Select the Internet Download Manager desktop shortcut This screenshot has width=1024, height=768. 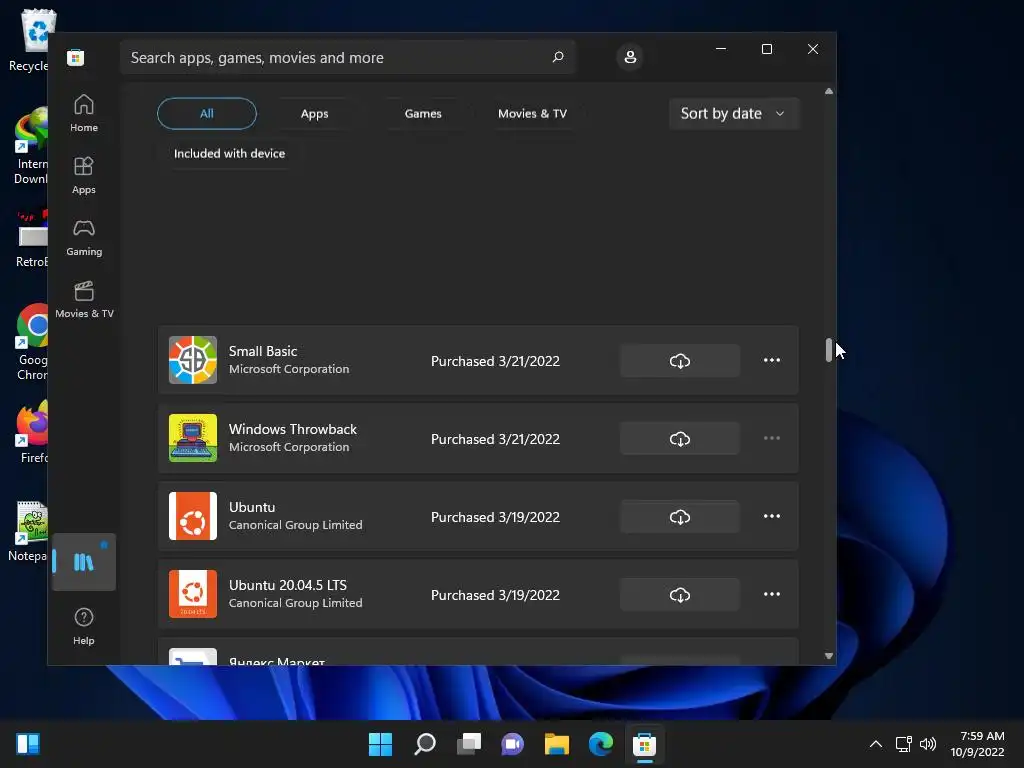point(29,146)
